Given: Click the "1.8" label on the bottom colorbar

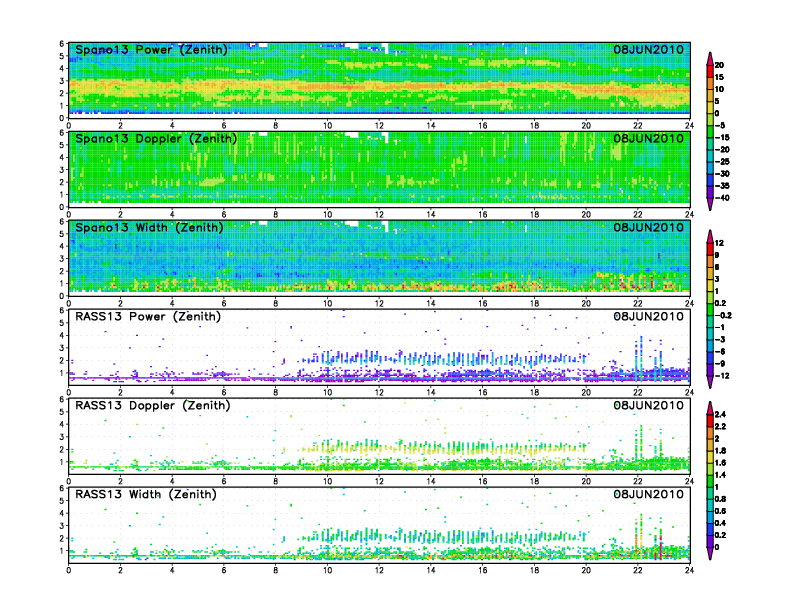Looking at the screenshot, I should coord(720,451).
